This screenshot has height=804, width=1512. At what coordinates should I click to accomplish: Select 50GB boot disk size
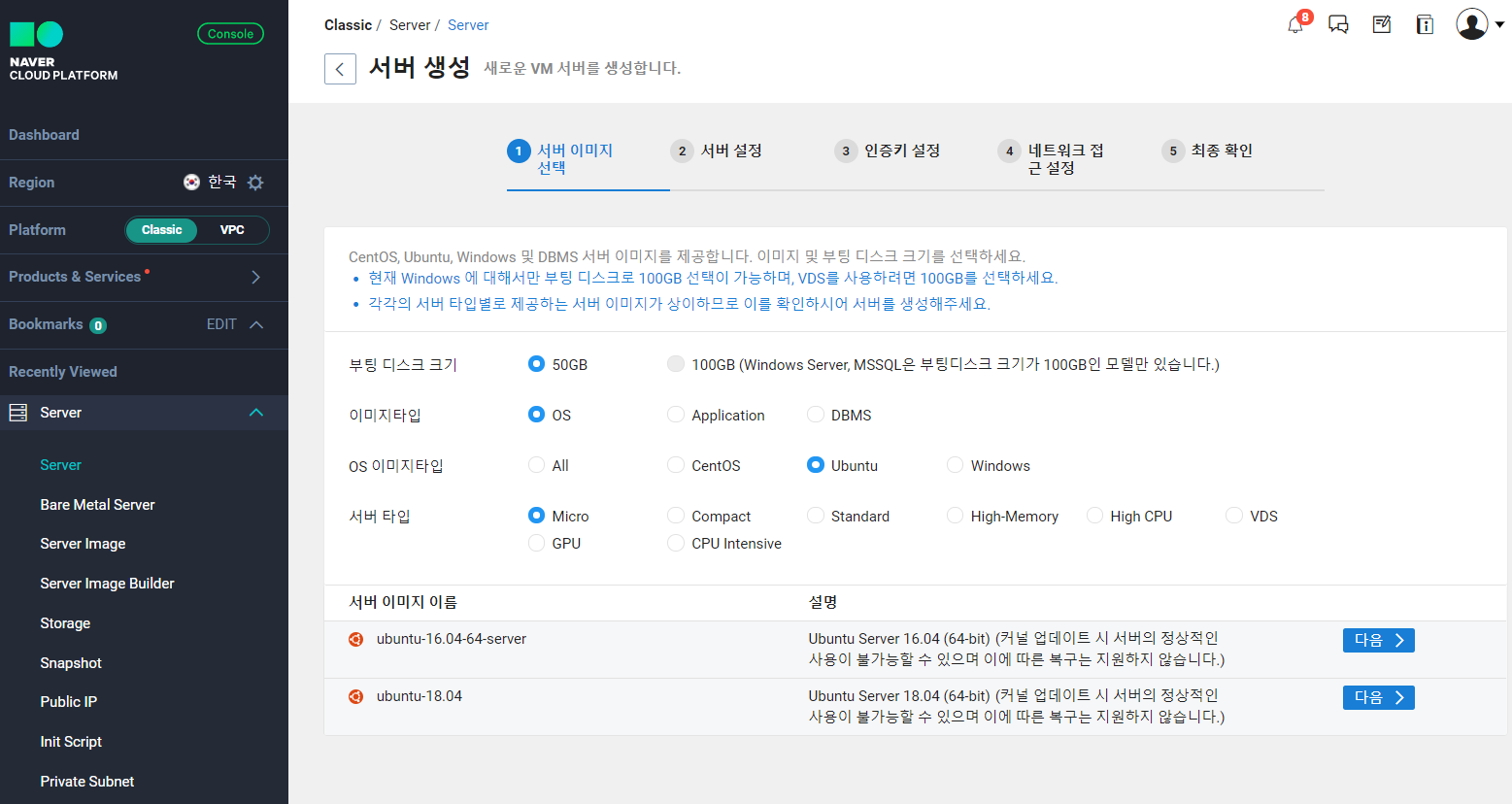(x=536, y=364)
